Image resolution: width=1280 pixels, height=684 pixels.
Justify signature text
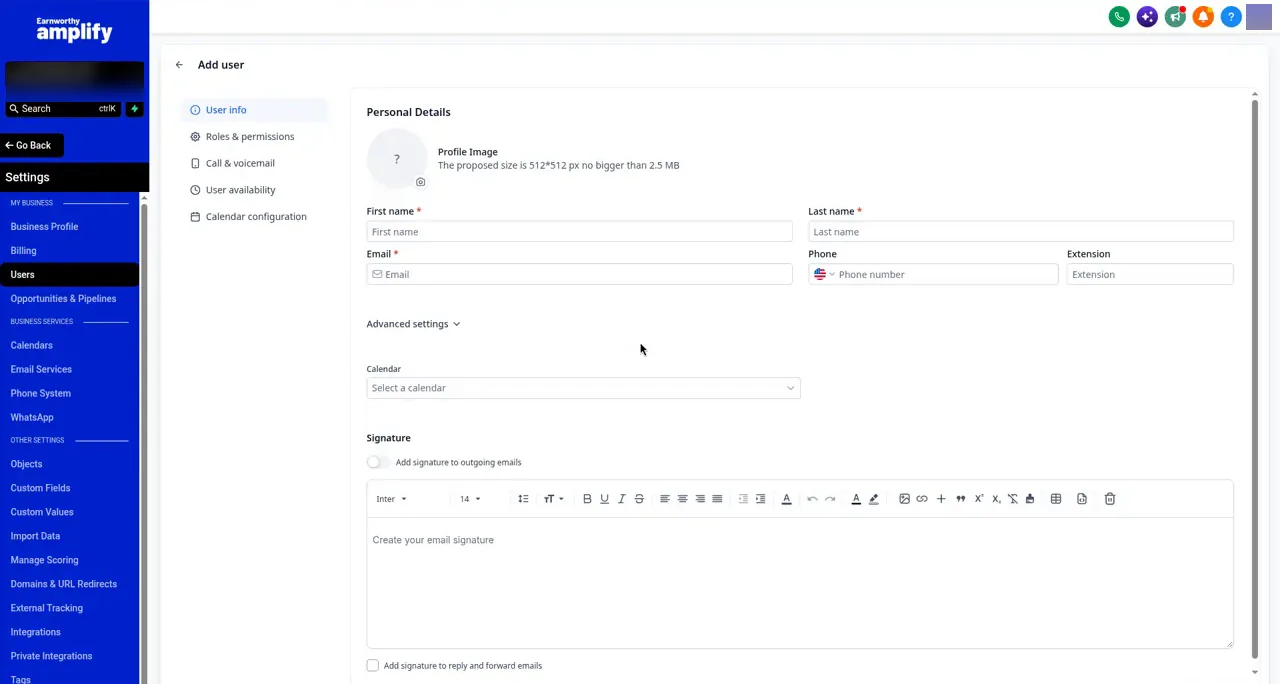coord(717,499)
